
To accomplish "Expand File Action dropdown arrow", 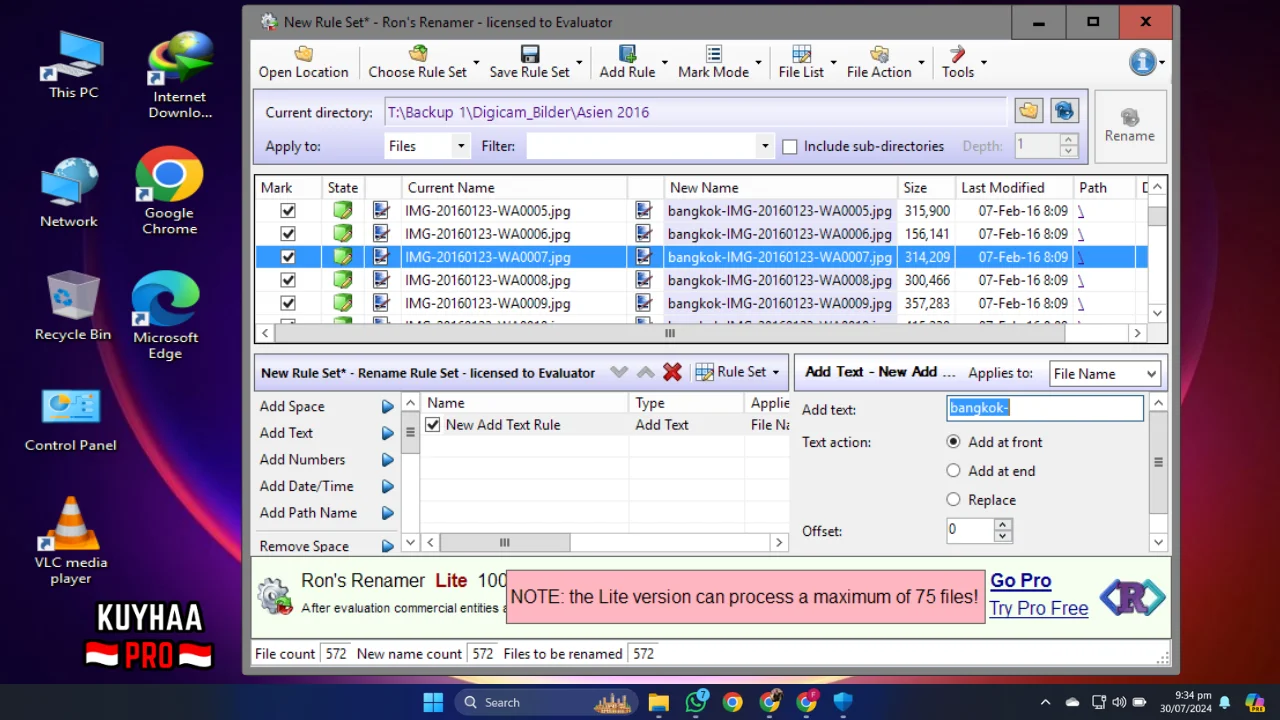I will tap(921, 63).
